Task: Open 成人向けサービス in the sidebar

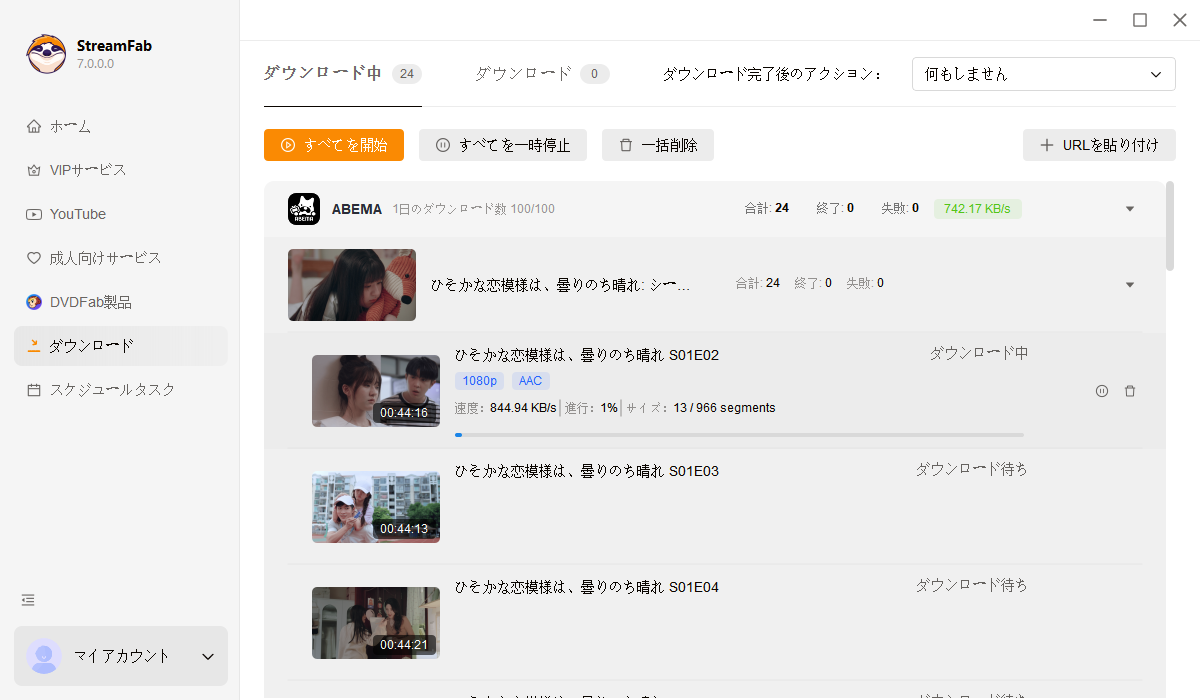Action: 104,258
